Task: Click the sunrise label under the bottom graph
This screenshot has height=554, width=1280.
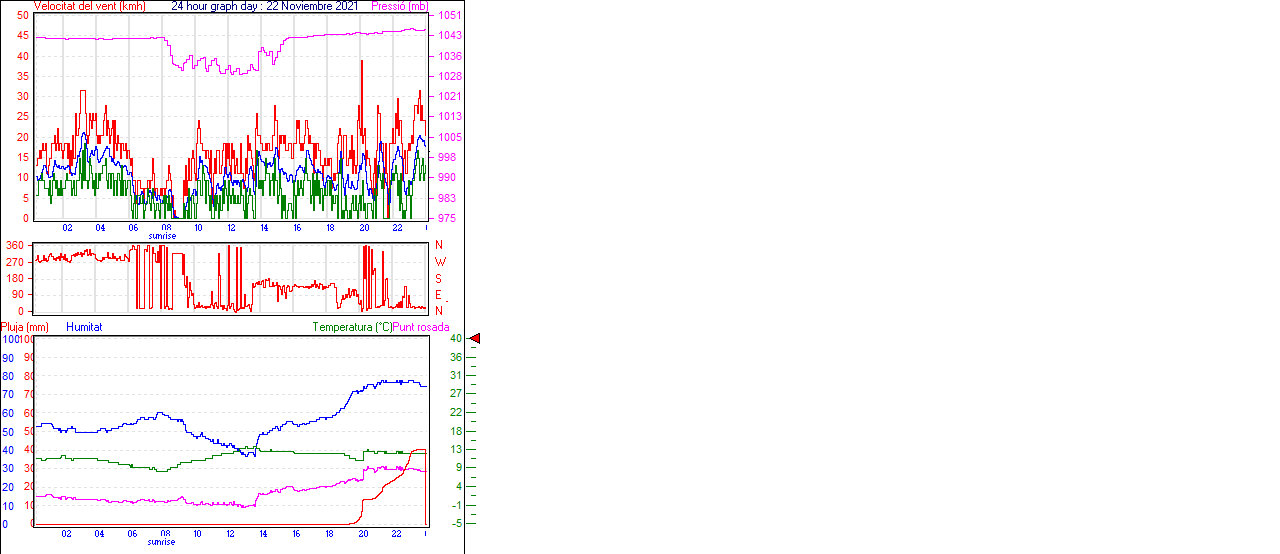Action: click(162, 542)
